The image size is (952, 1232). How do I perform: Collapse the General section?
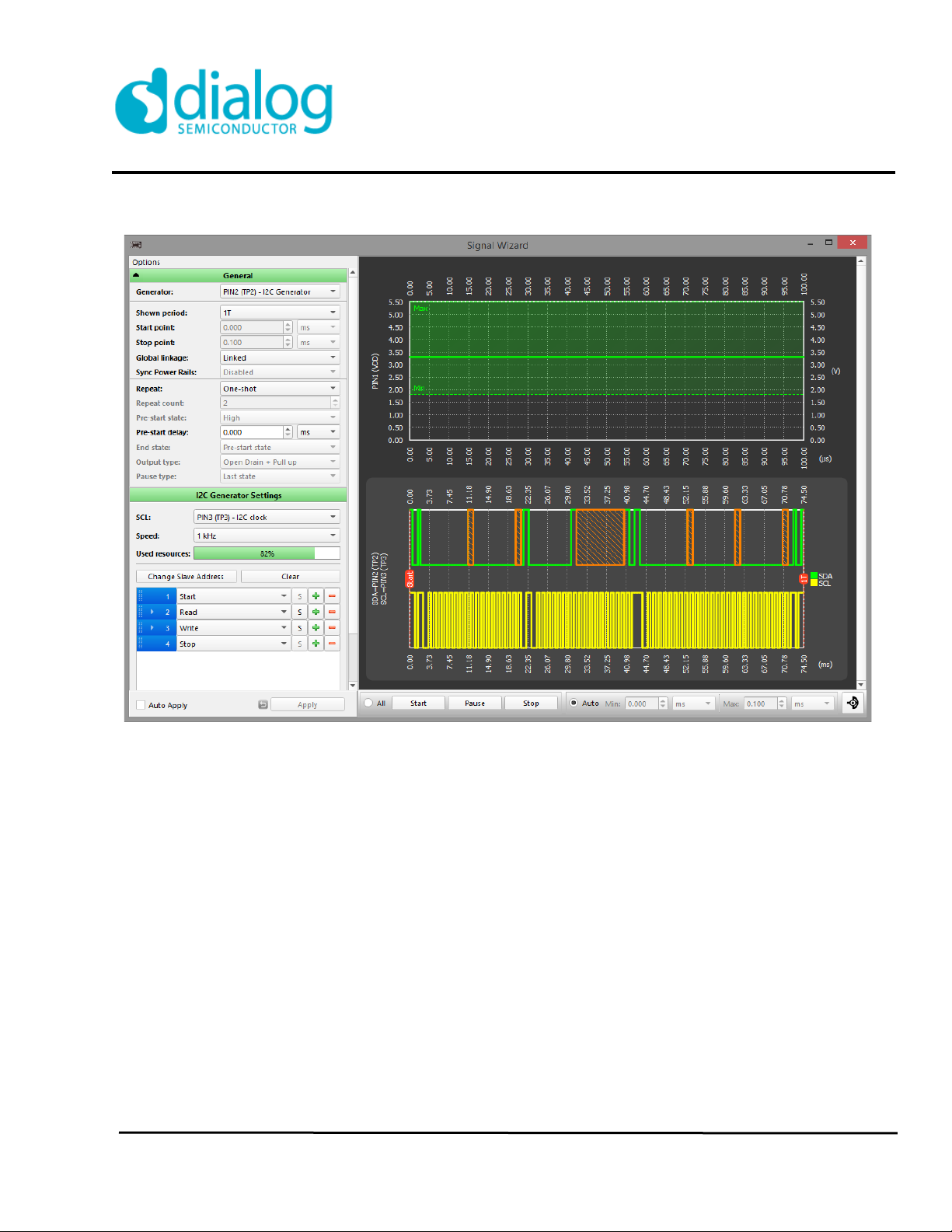[x=136, y=275]
